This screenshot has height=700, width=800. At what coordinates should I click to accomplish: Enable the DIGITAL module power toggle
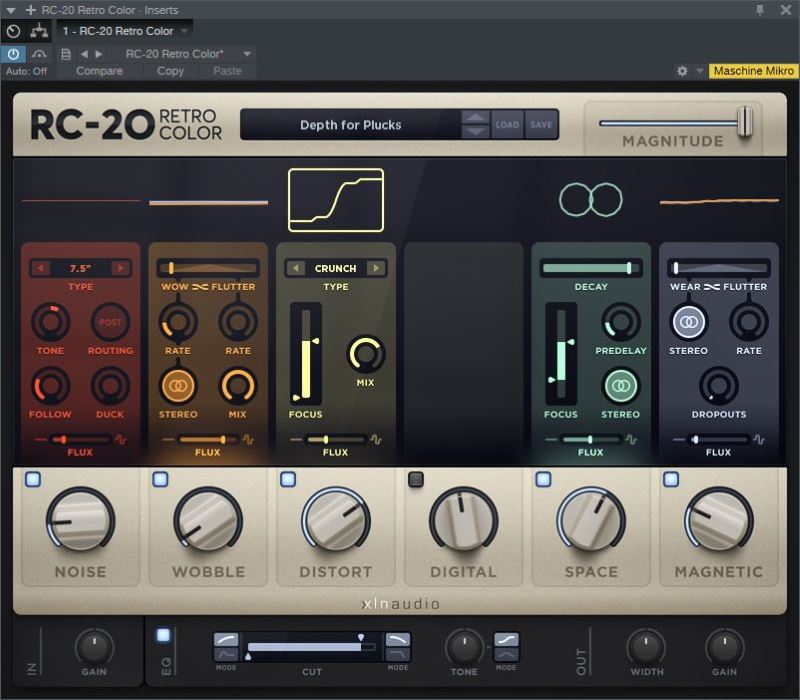[416, 479]
